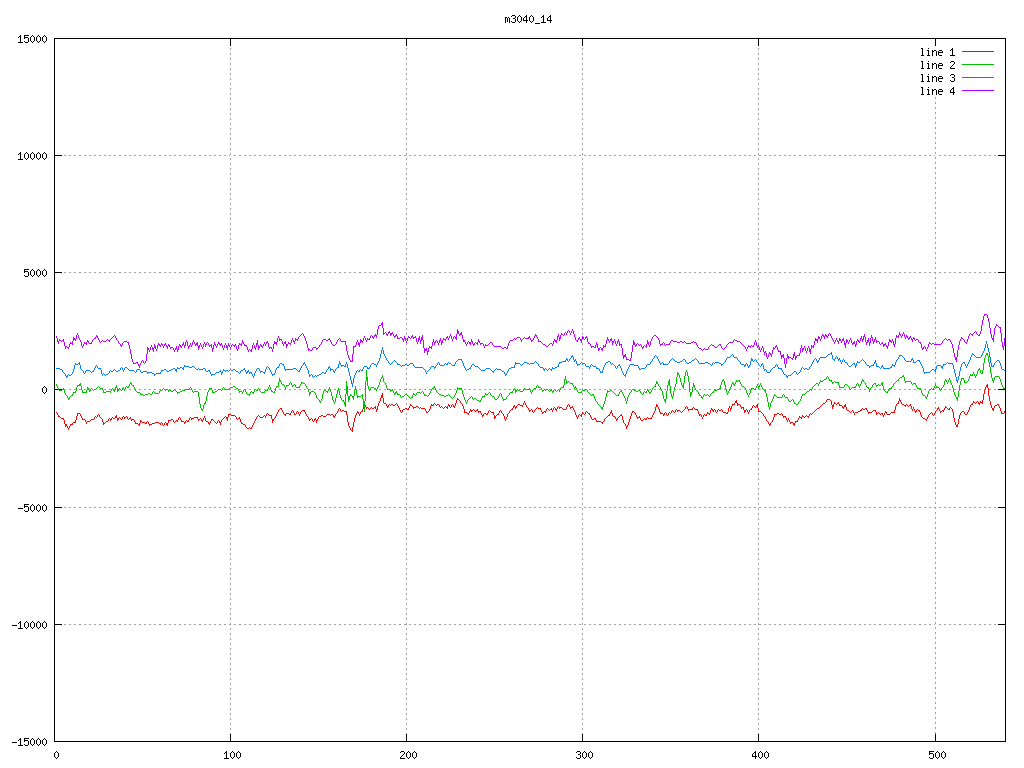Click the y-axis label 5000

(x=35, y=273)
